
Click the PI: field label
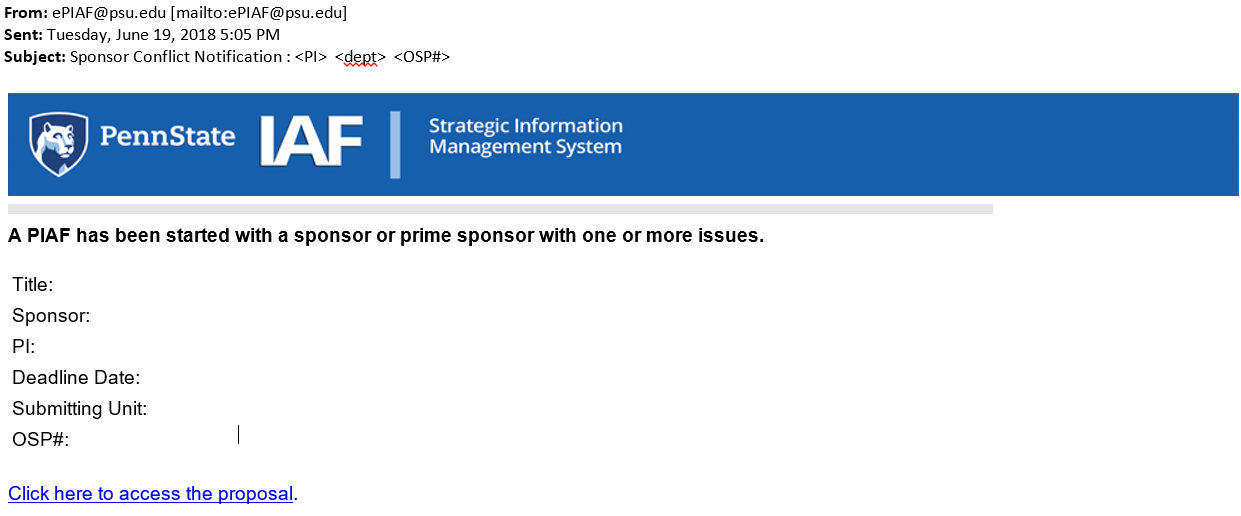pyautogui.click(x=24, y=347)
